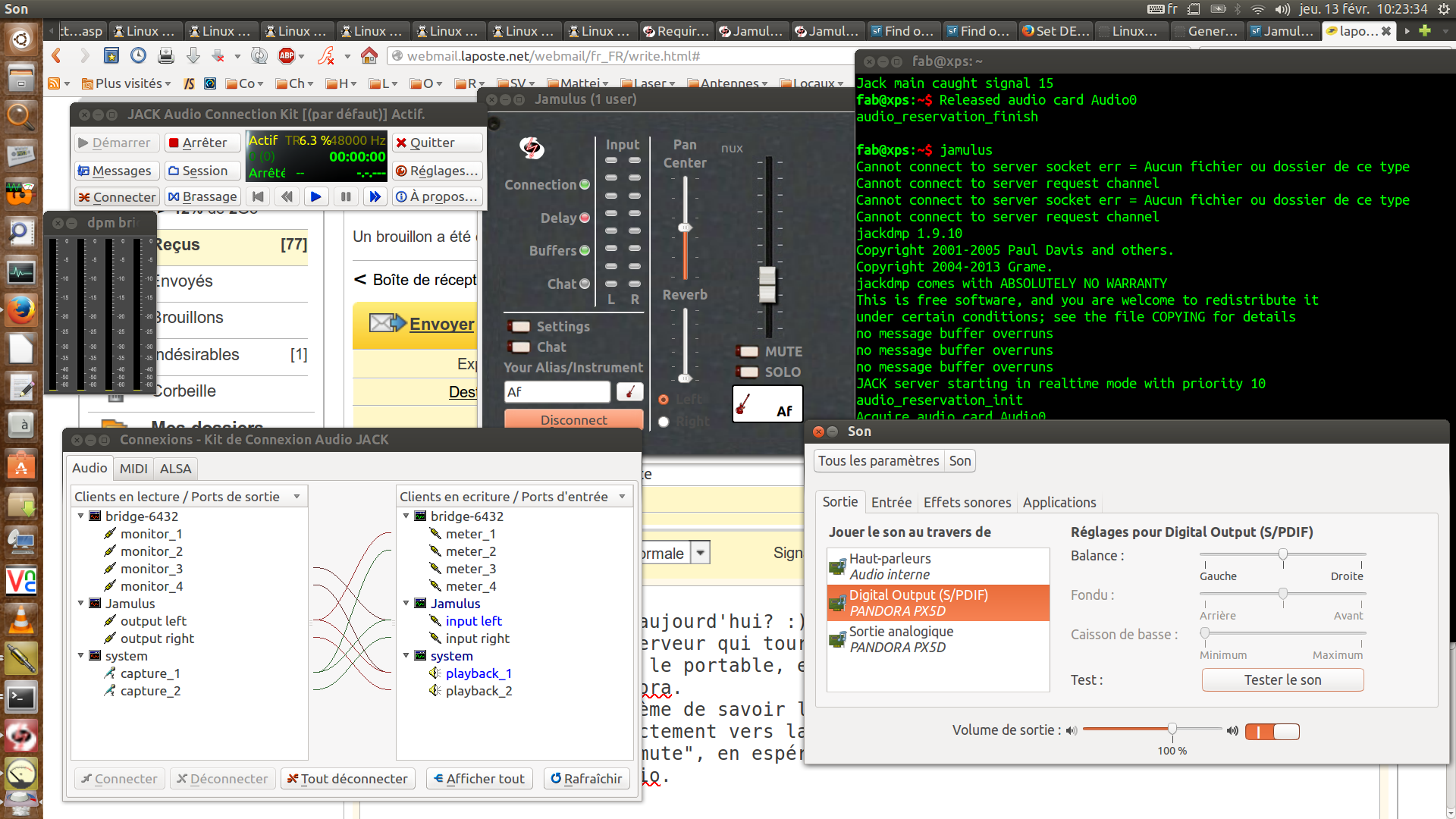
Task: Collapse the Jamulus output ports tree
Action: click(x=81, y=604)
